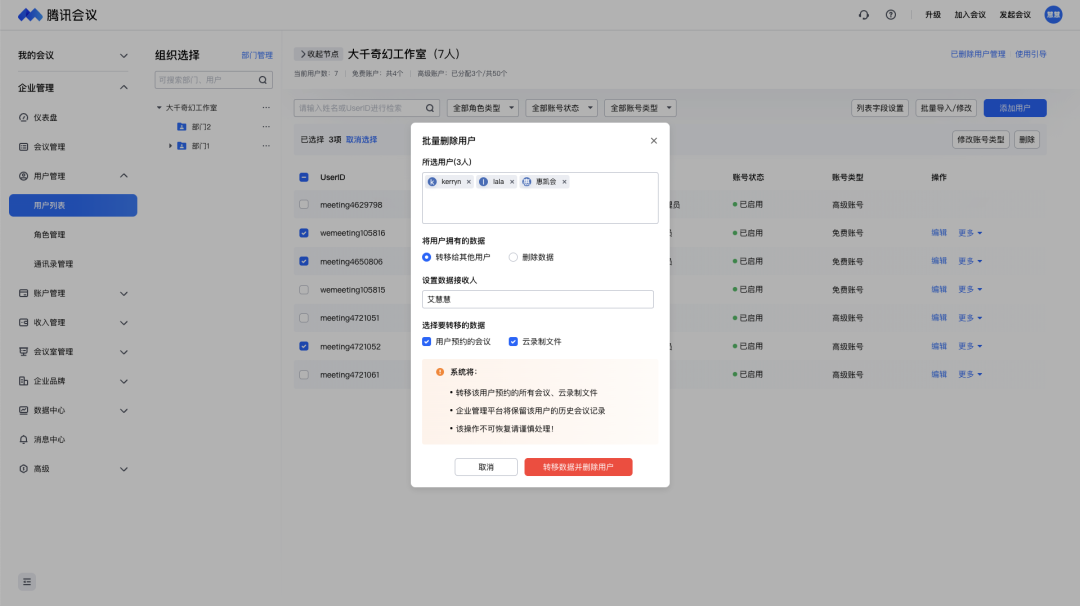Open the 全部角色类型 dropdown
Screen dimensions: 1080x606
(482, 108)
